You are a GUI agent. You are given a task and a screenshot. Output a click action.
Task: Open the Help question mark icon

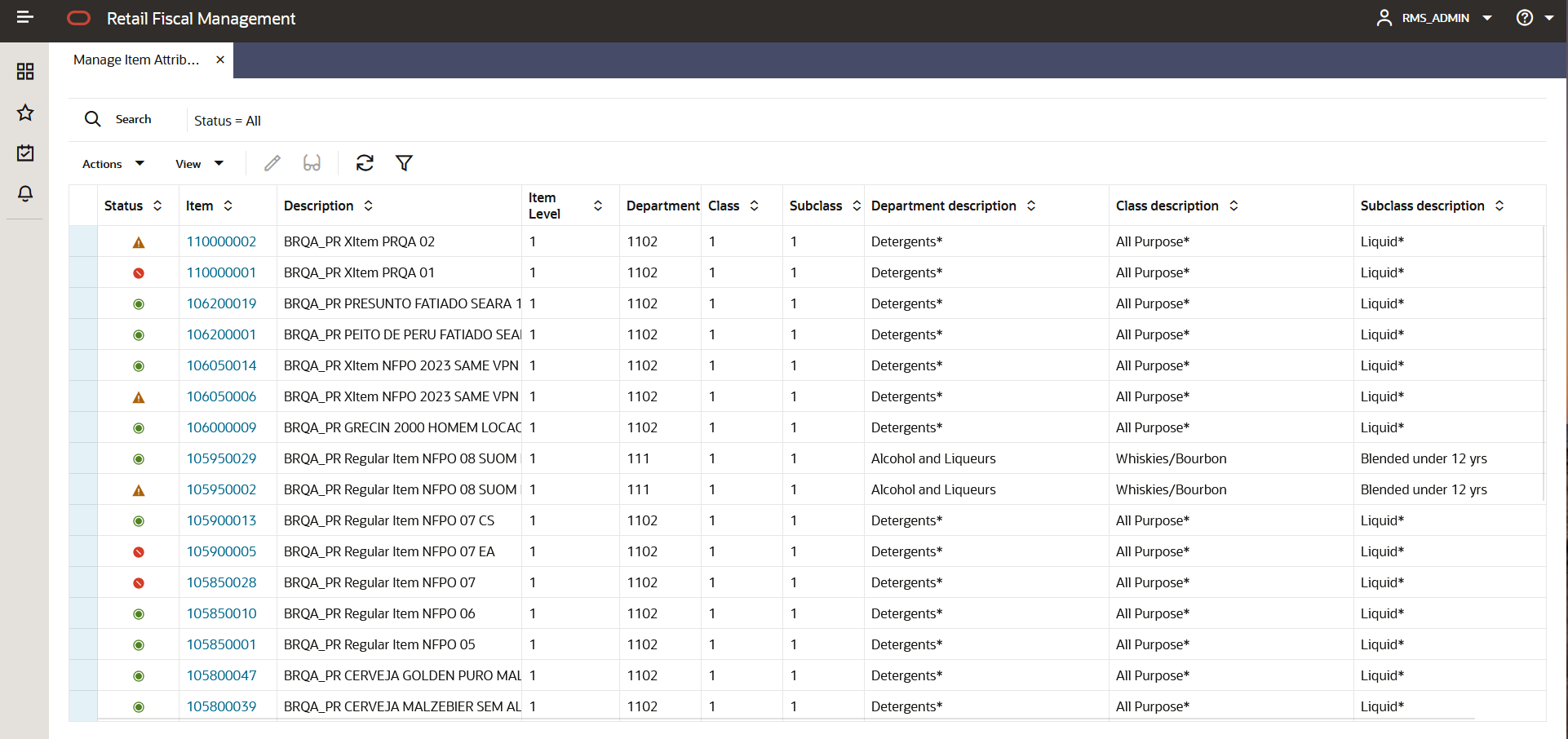pos(1525,18)
